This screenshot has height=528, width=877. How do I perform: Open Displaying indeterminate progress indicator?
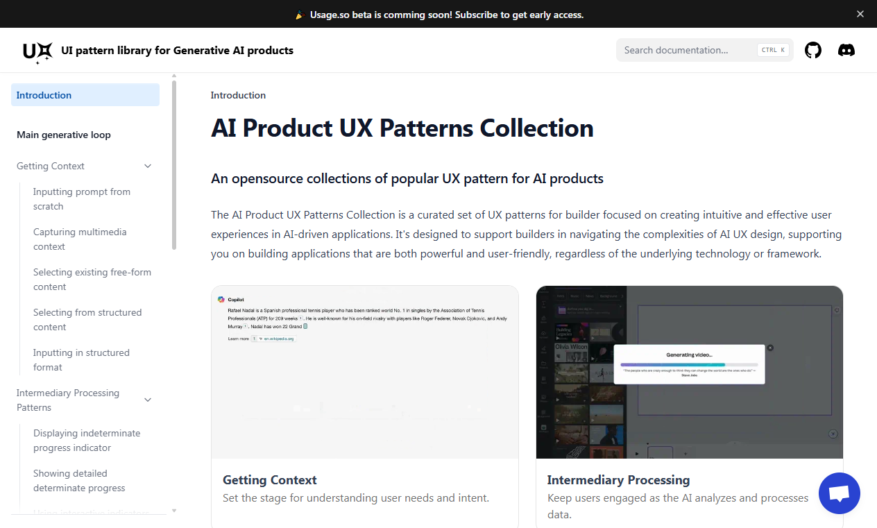pos(87,440)
